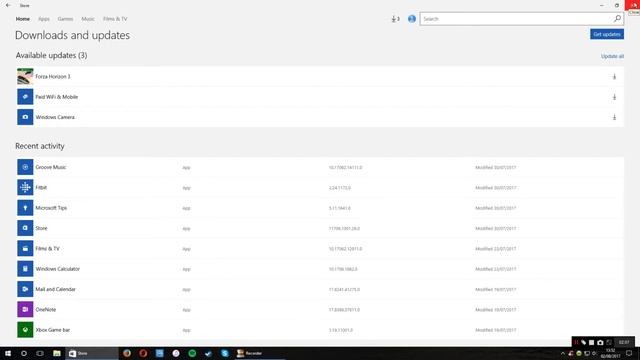The image size is (640, 360).
Task: Select the OneNote entry name
Action: tap(46, 309)
